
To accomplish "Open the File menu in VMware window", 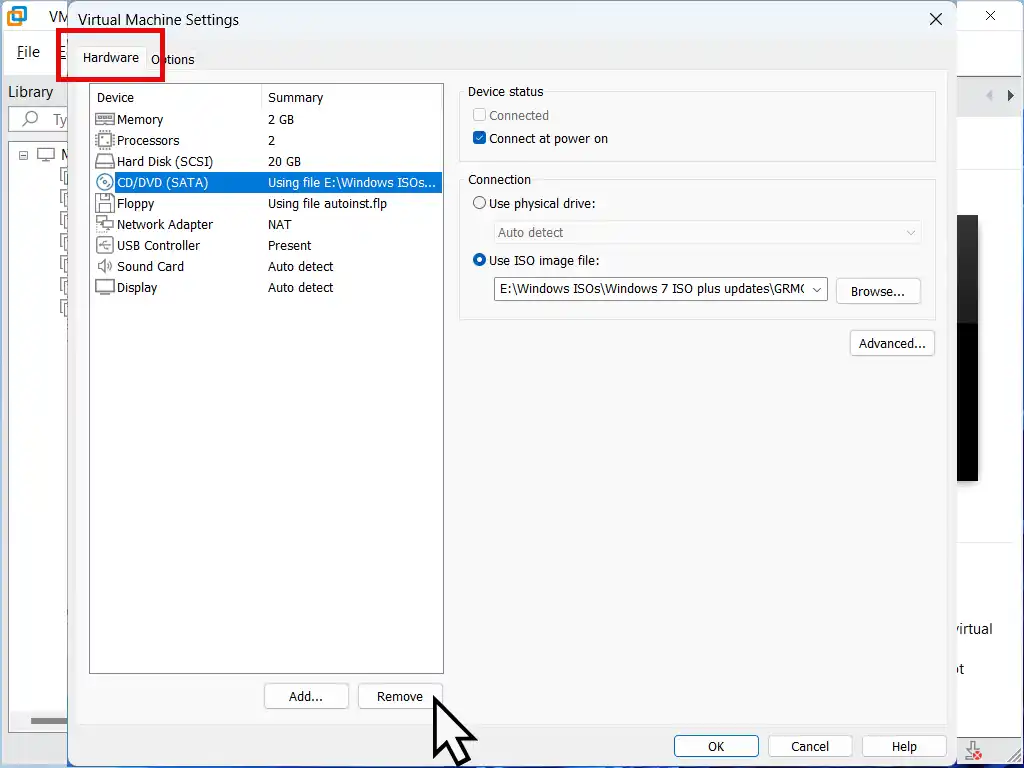I will [x=28, y=52].
